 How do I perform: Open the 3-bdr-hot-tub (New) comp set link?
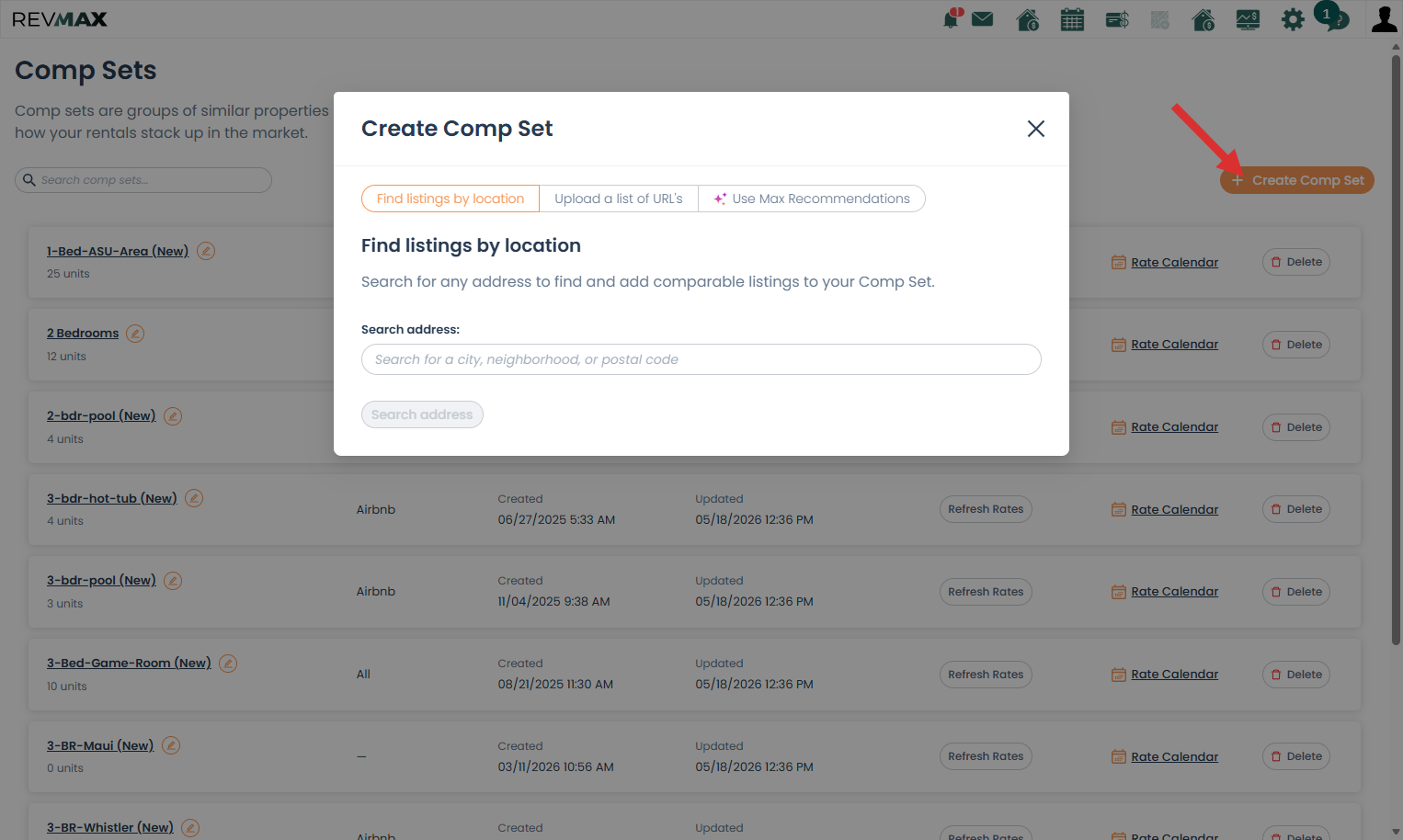112,498
